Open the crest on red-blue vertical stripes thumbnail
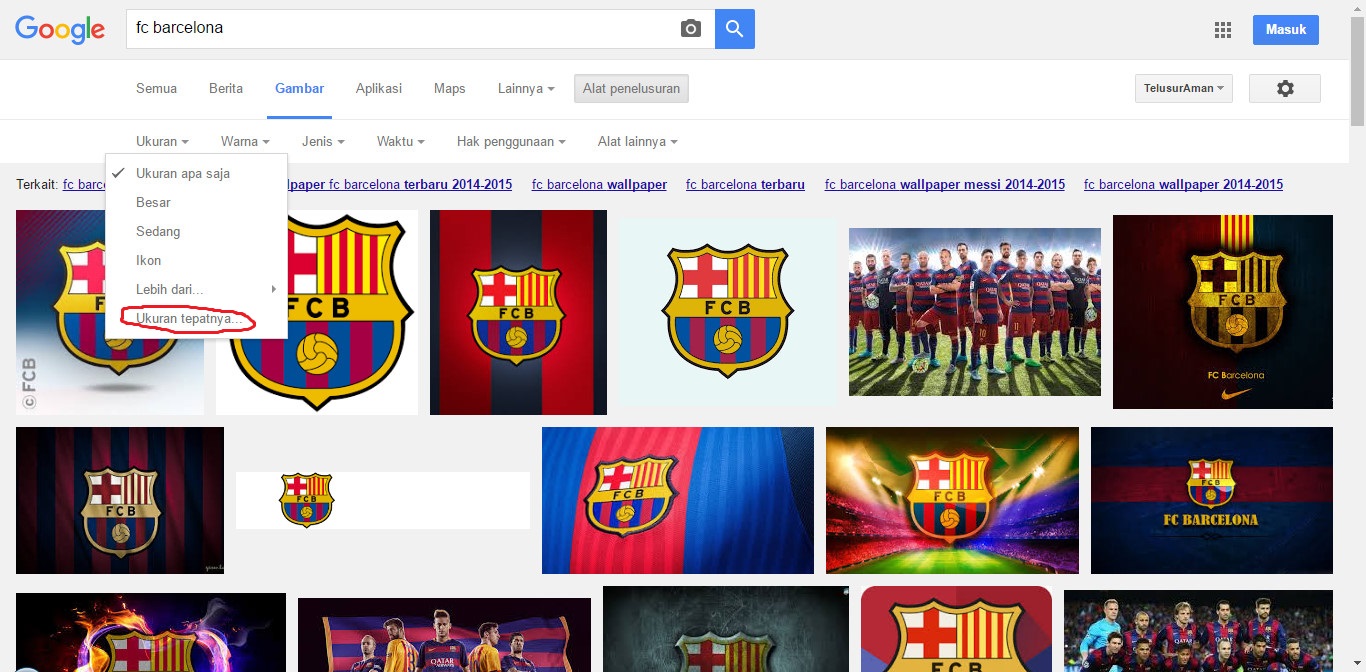This screenshot has width=1366, height=672. click(518, 312)
